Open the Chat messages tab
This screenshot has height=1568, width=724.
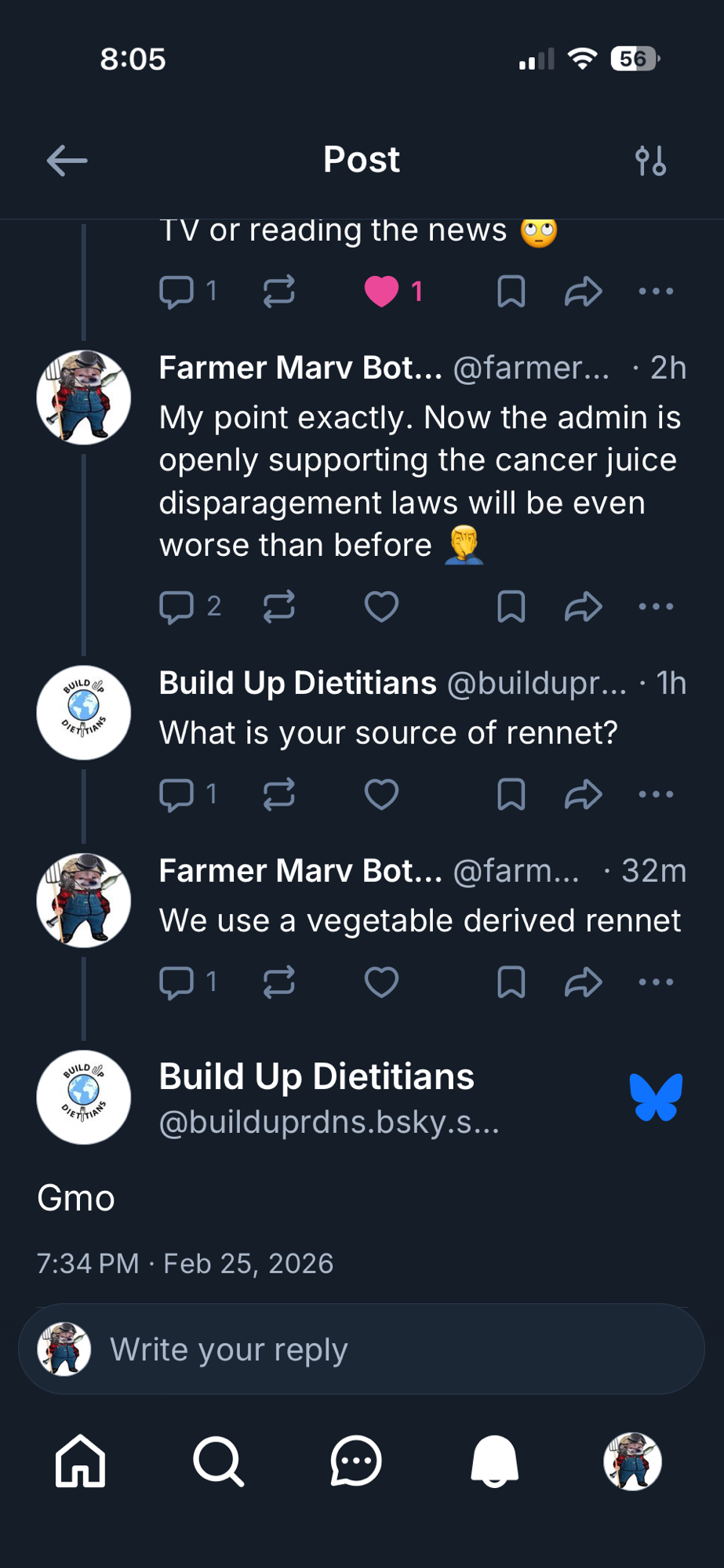pyautogui.click(x=356, y=1461)
